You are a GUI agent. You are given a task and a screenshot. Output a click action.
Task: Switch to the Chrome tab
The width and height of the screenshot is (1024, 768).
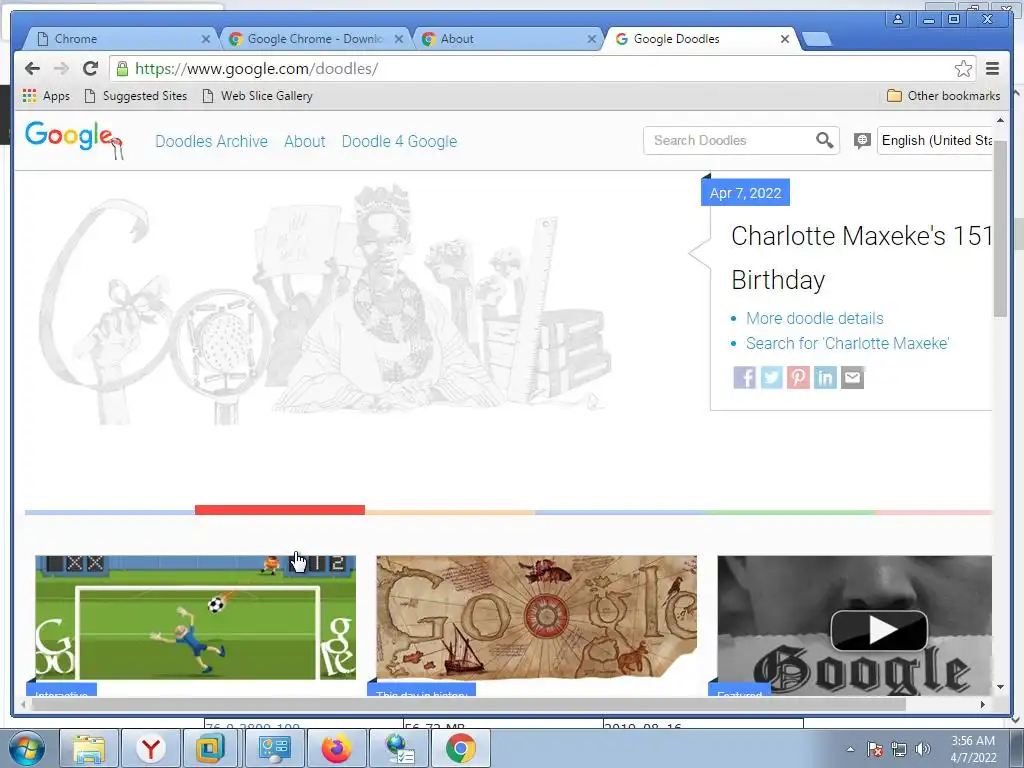121,39
